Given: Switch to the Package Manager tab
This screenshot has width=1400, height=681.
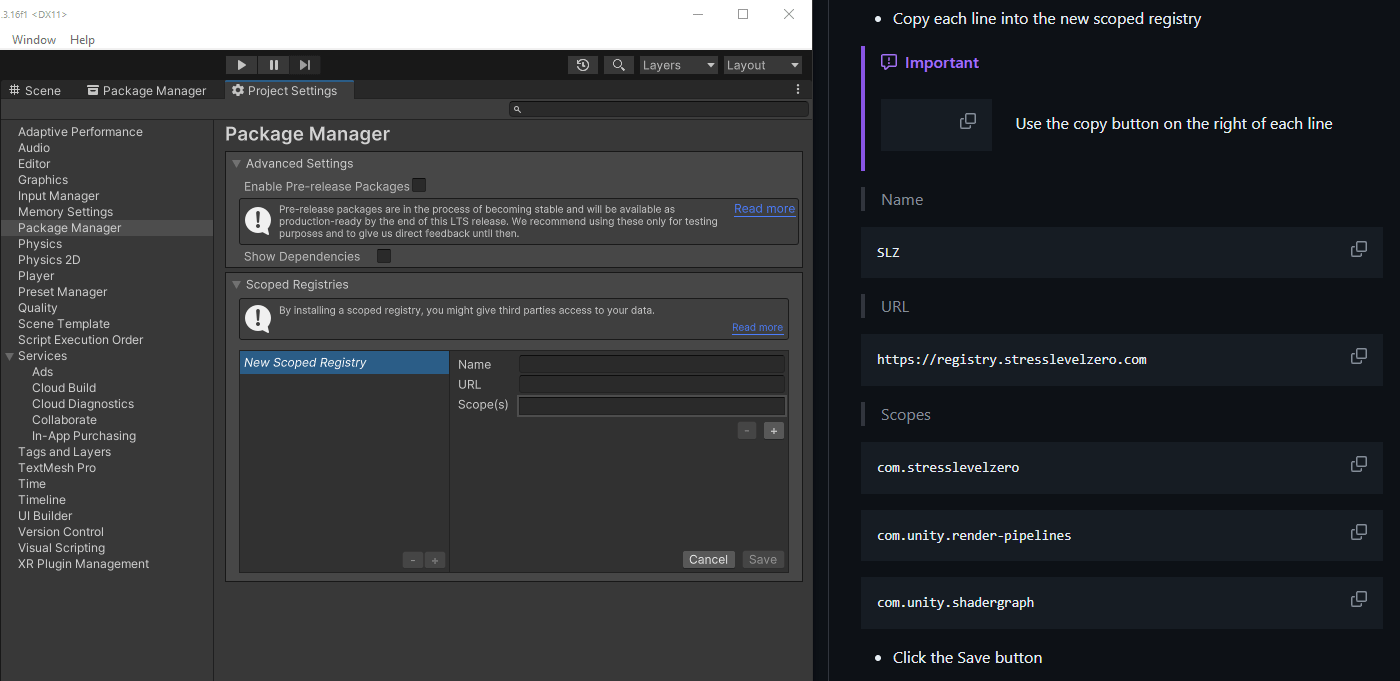Looking at the screenshot, I should pos(146,91).
